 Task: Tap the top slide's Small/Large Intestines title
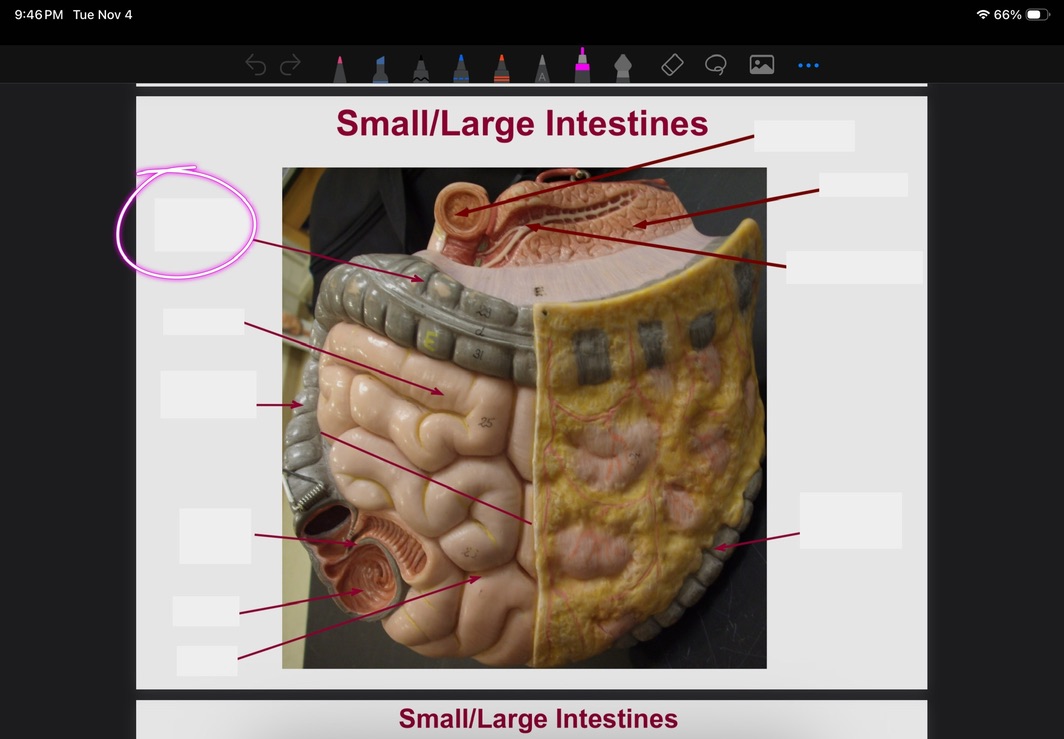coord(522,124)
